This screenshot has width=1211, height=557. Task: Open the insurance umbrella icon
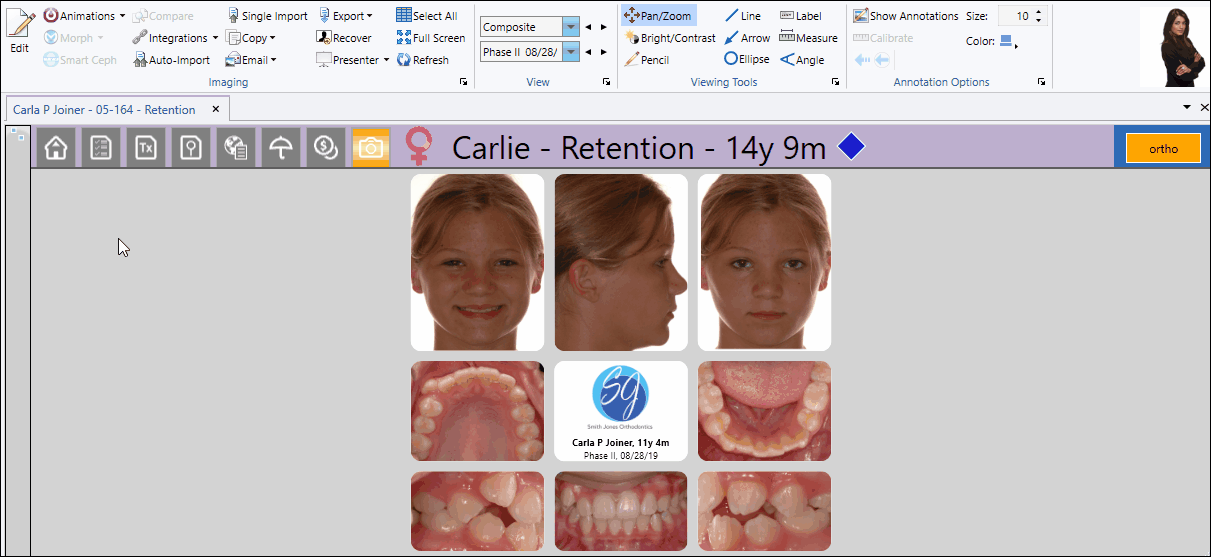[281, 148]
